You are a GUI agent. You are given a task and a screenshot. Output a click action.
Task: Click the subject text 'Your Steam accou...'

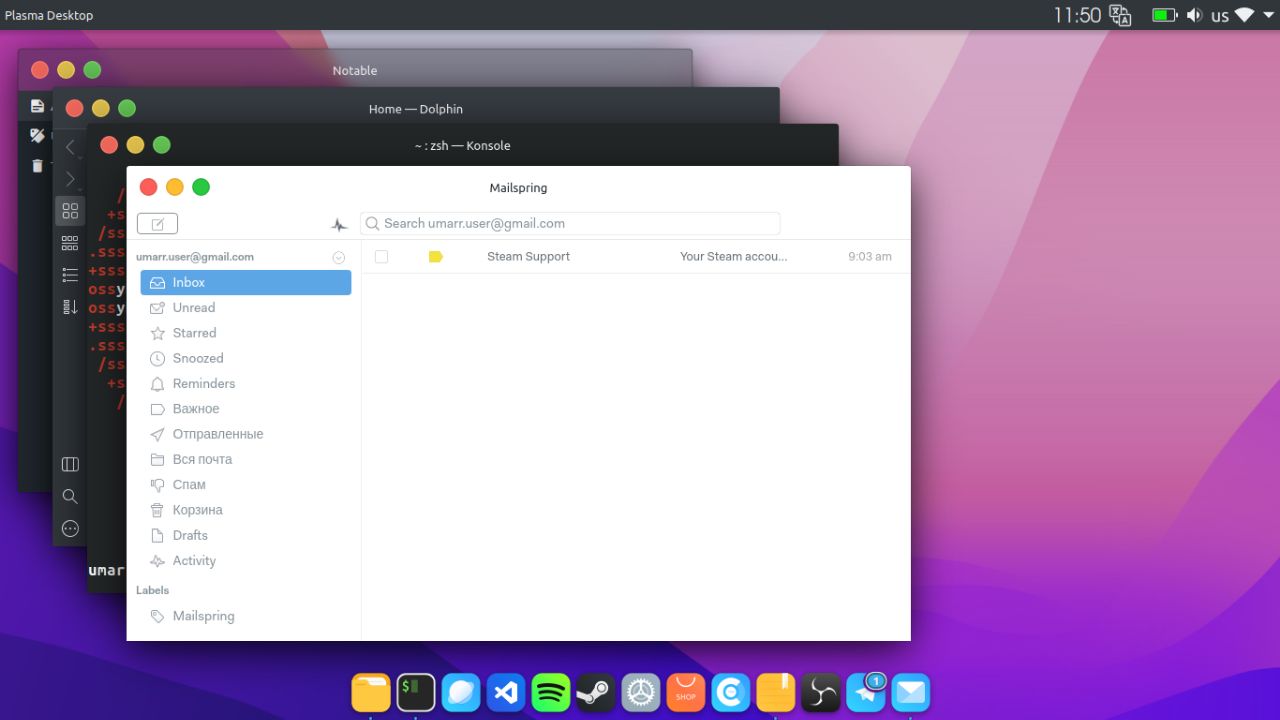(733, 257)
